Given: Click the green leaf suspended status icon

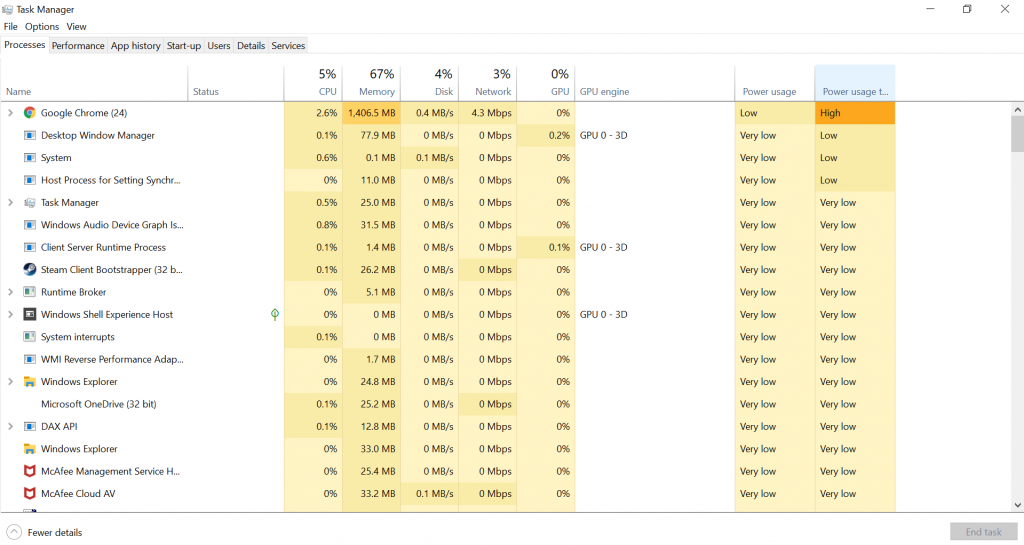Looking at the screenshot, I should (275, 315).
